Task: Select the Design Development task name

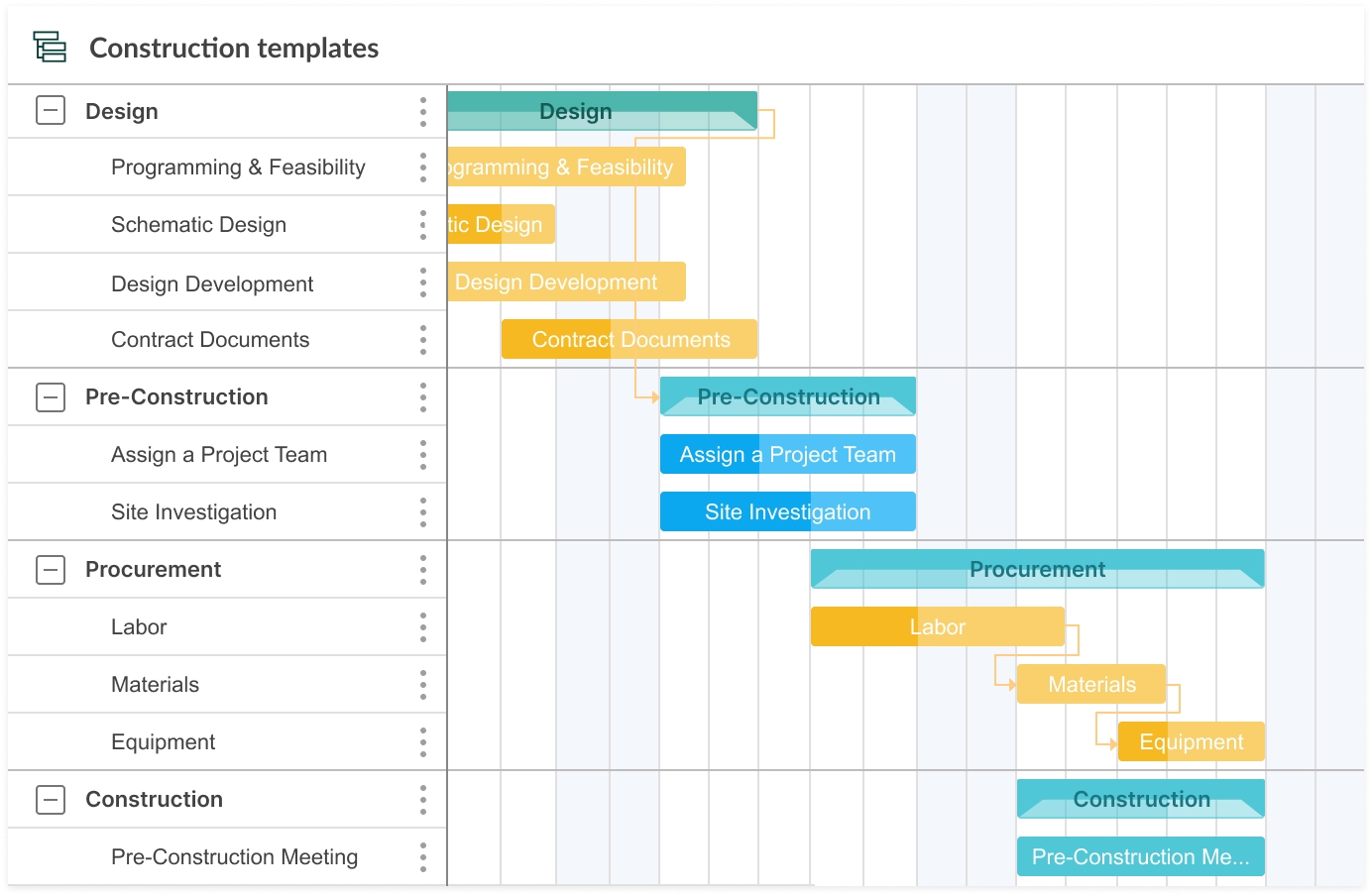Action: [x=212, y=283]
